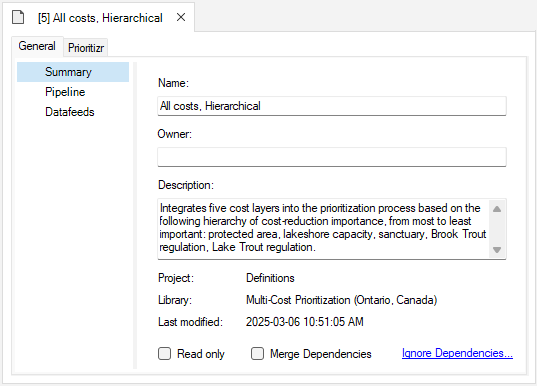Open the Ignore Dependencies link
The image size is (537, 386).
[x=457, y=353]
